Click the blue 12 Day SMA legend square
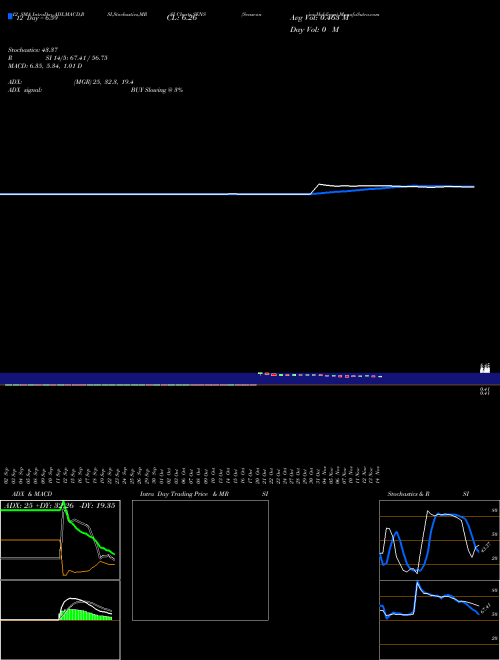500x660 pixels. click(10, 16)
